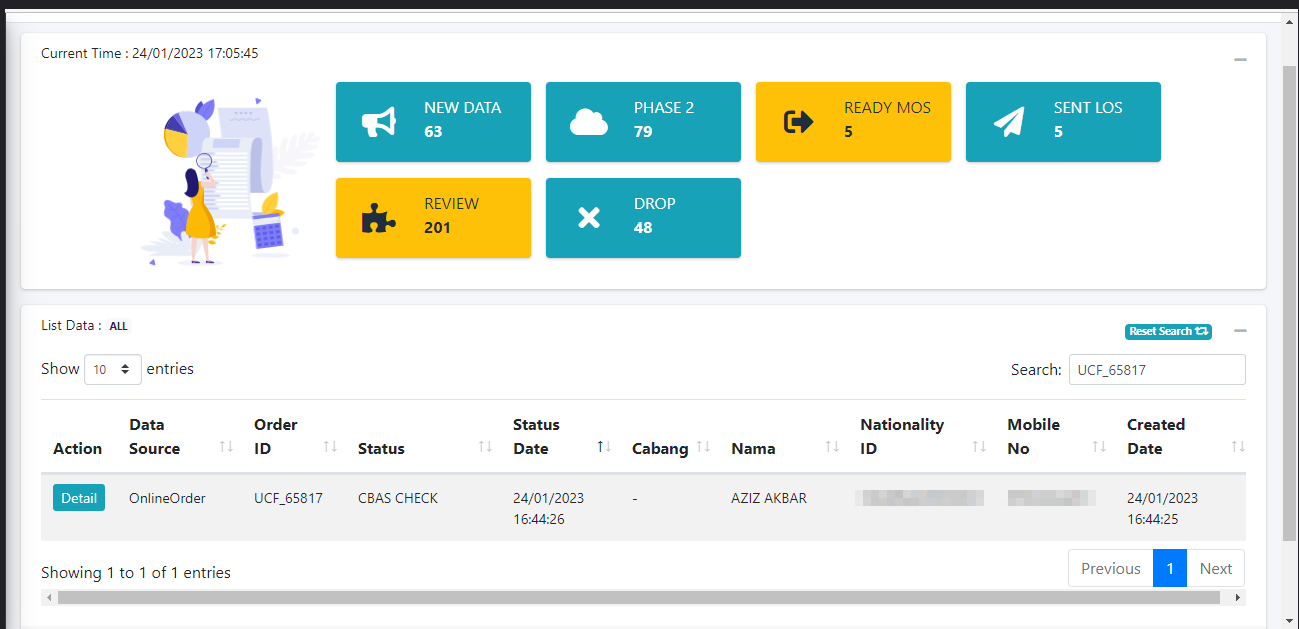1299x629 pixels.
Task: Open the PHASE 2 card with 79 items
Action: coord(643,122)
